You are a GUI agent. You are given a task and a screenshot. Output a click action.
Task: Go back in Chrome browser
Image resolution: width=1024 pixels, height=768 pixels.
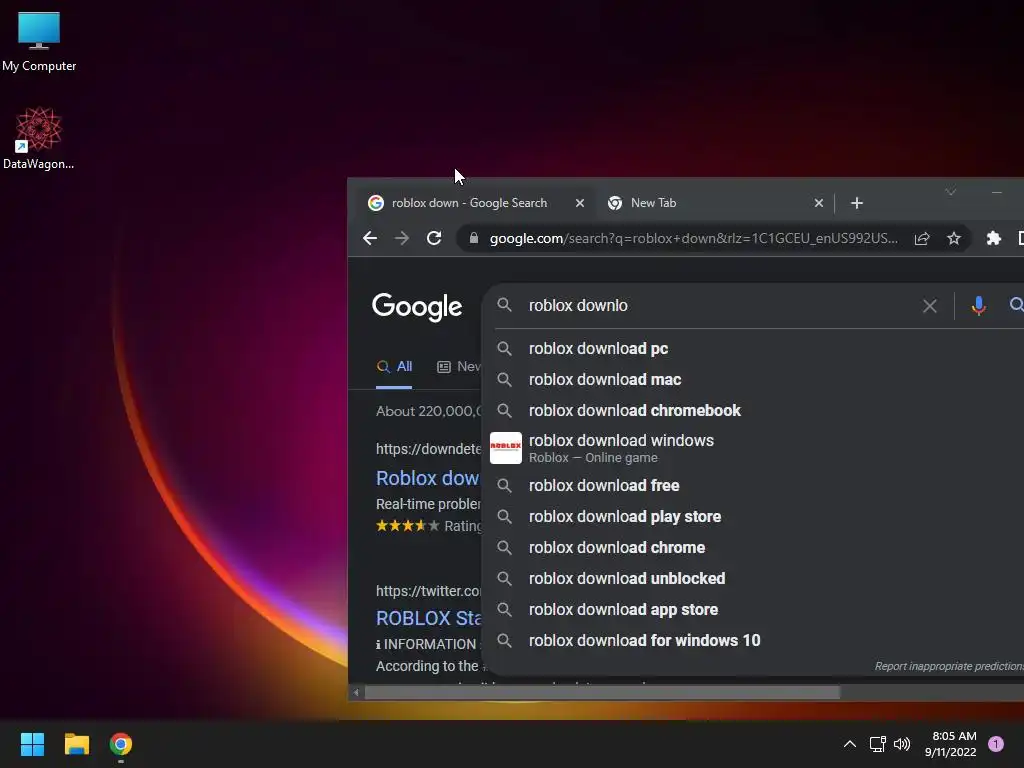pyautogui.click(x=370, y=238)
